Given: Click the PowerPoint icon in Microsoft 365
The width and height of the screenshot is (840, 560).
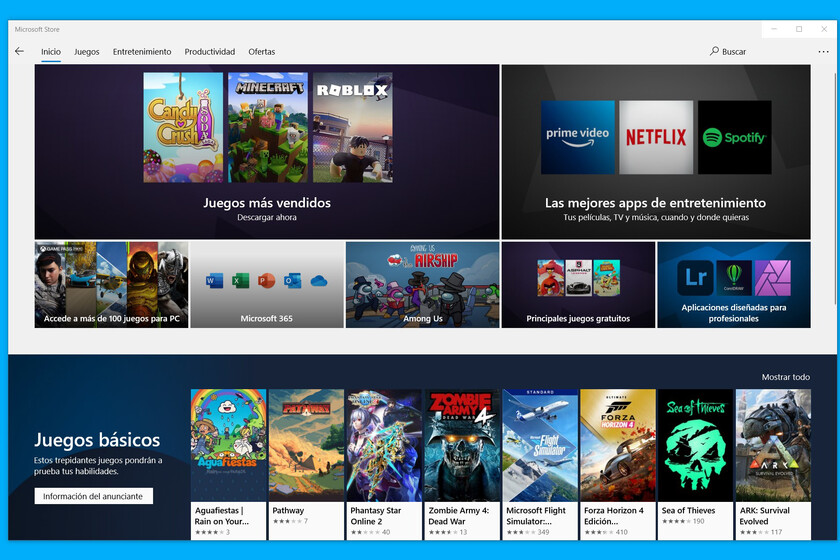Looking at the screenshot, I should [266, 280].
